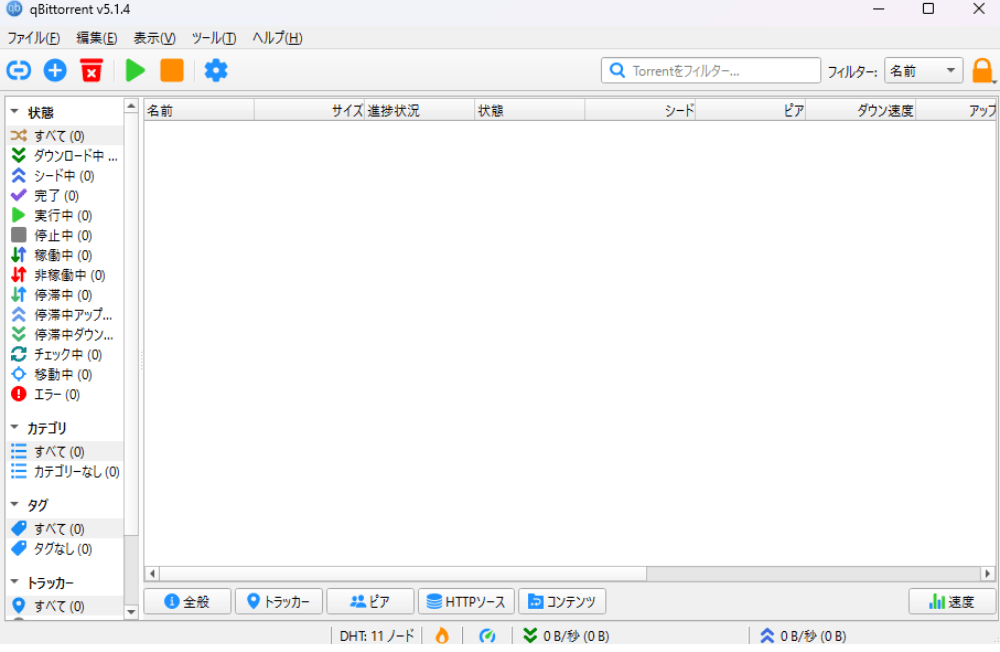Screen dimensions: 1000x652
Task: Open the ツール menu
Action: click(x=213, y=38)
